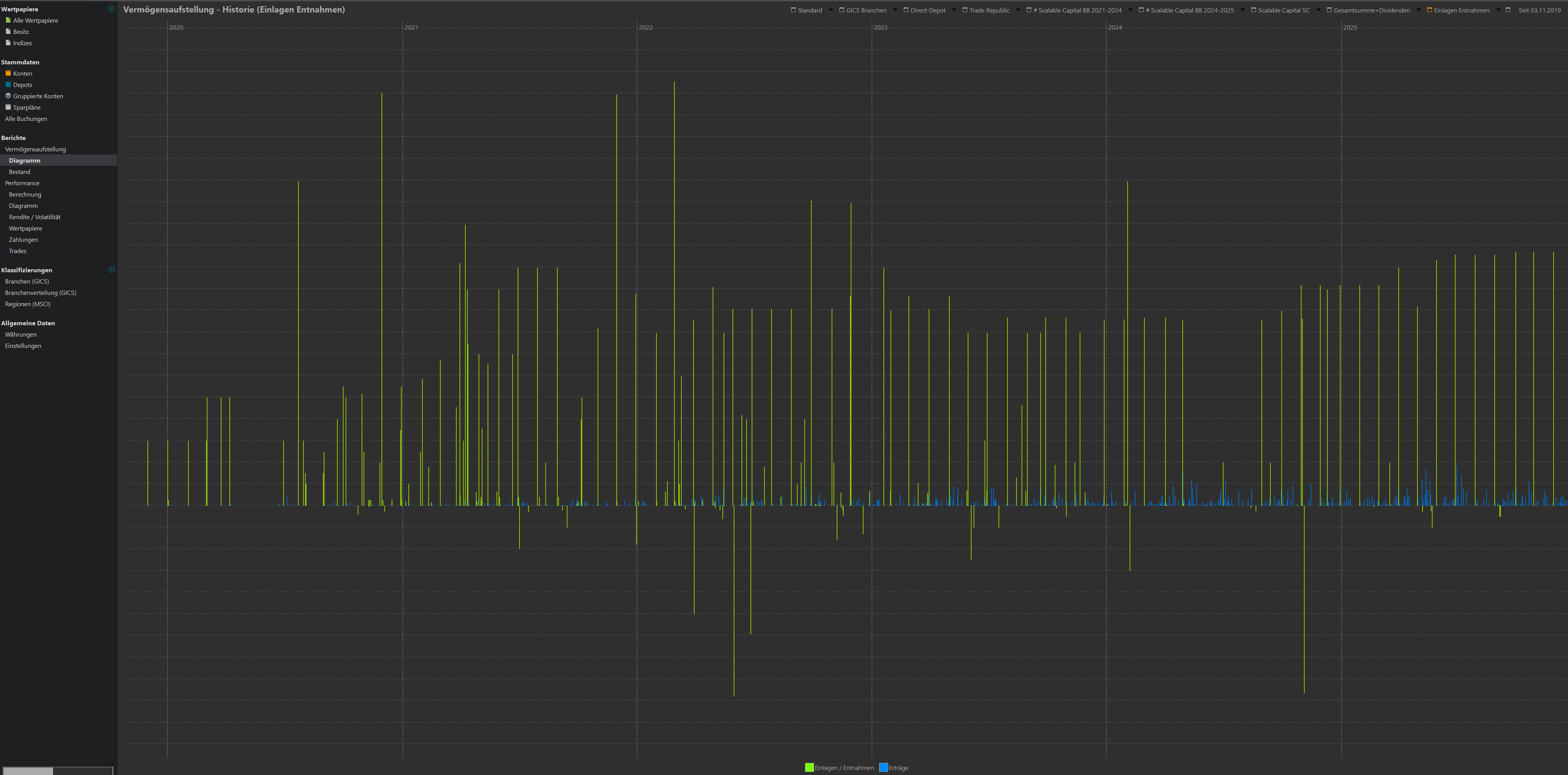Viewport: 1568px width, 775px height.
Task: Open Alle Buchungen
Action: point(26,119)
